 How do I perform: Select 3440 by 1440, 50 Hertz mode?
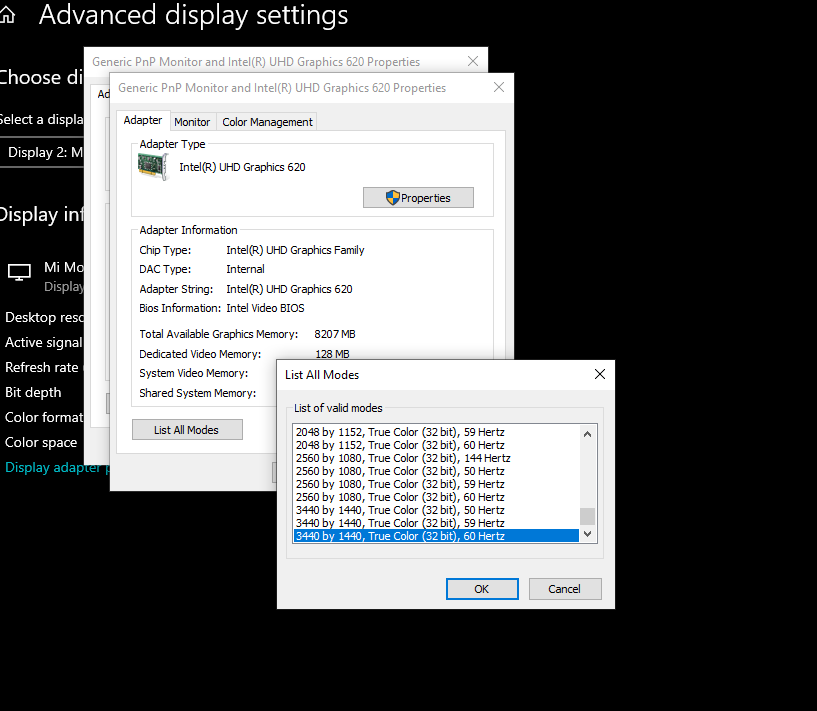click(x=437, y=510)
